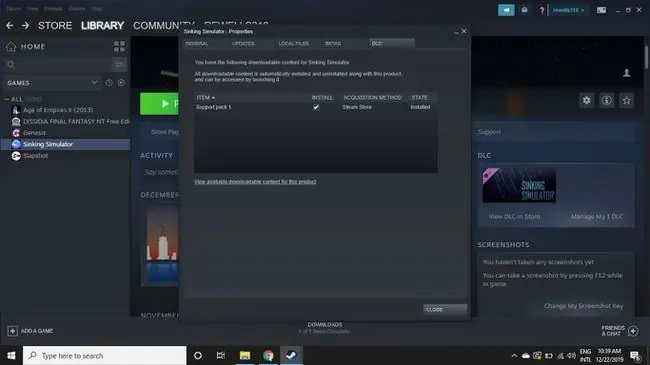This screenshot has height=365, width=650.
Task: Show game info icon
Action: tap(606, 100)
